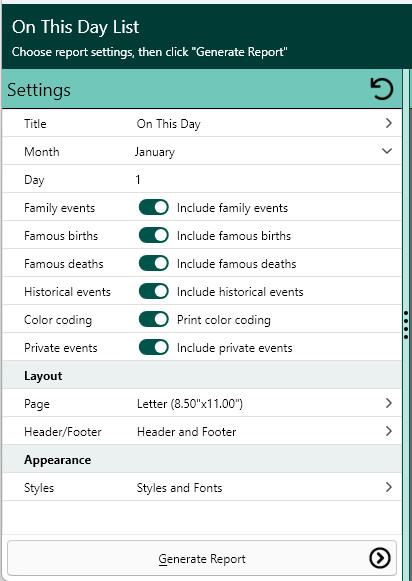Click the Include historical events label

(240, 292)
